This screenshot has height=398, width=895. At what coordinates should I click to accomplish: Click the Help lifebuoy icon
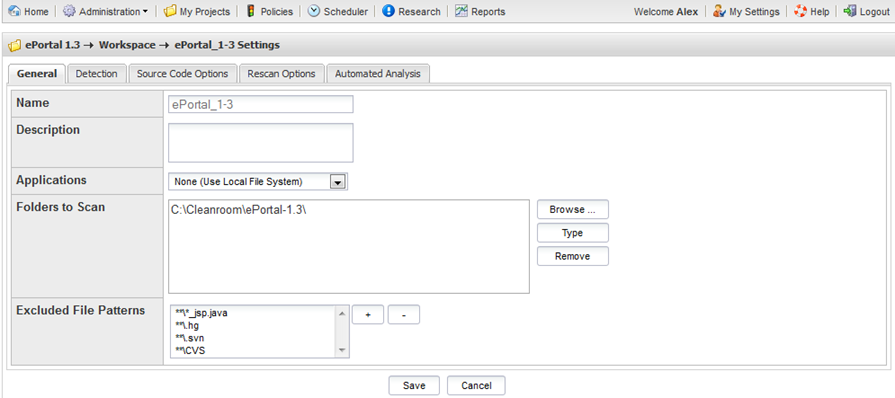coord(800,11)
